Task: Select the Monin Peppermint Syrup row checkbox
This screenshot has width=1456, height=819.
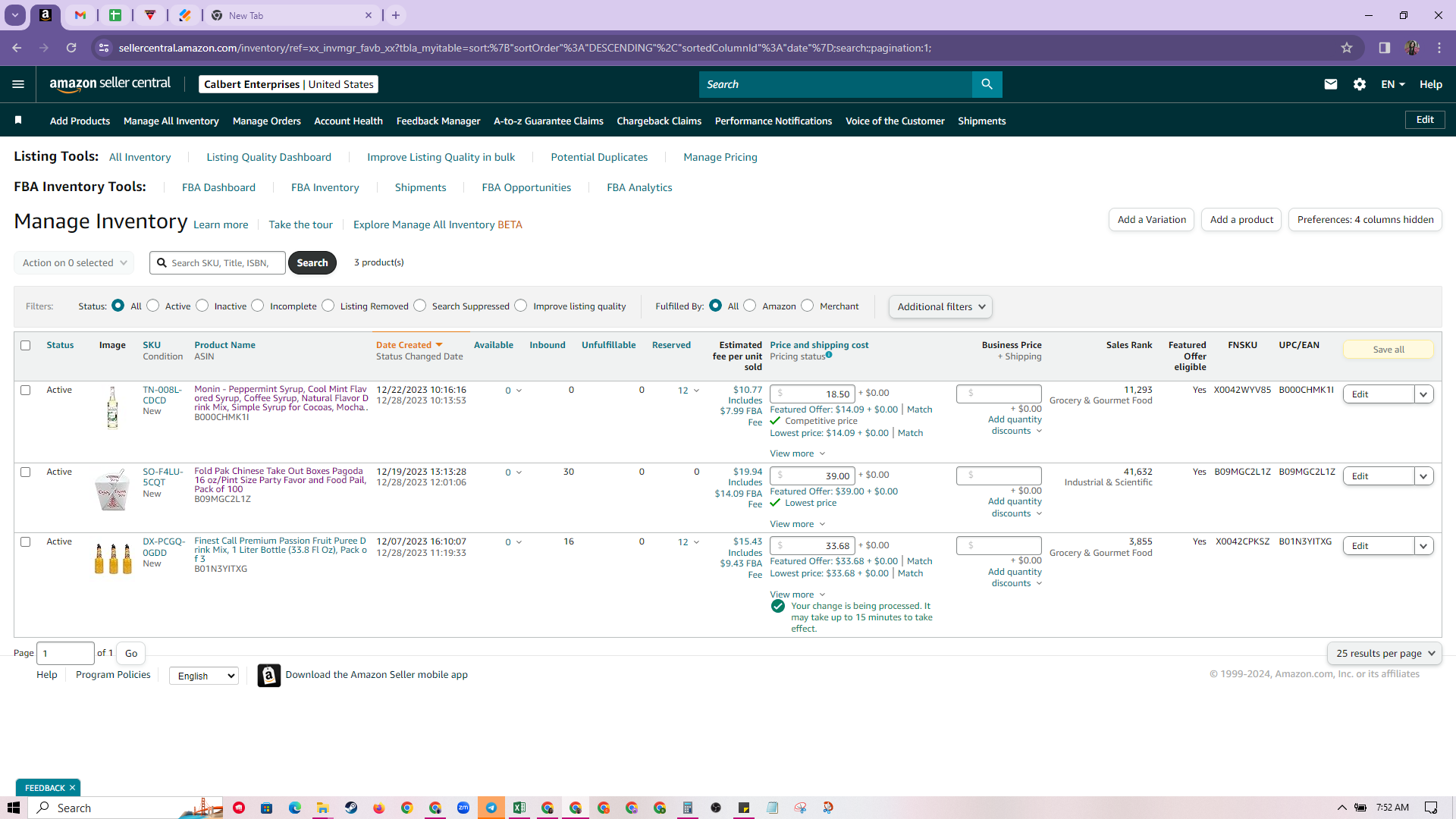Action: pos(25,390)
